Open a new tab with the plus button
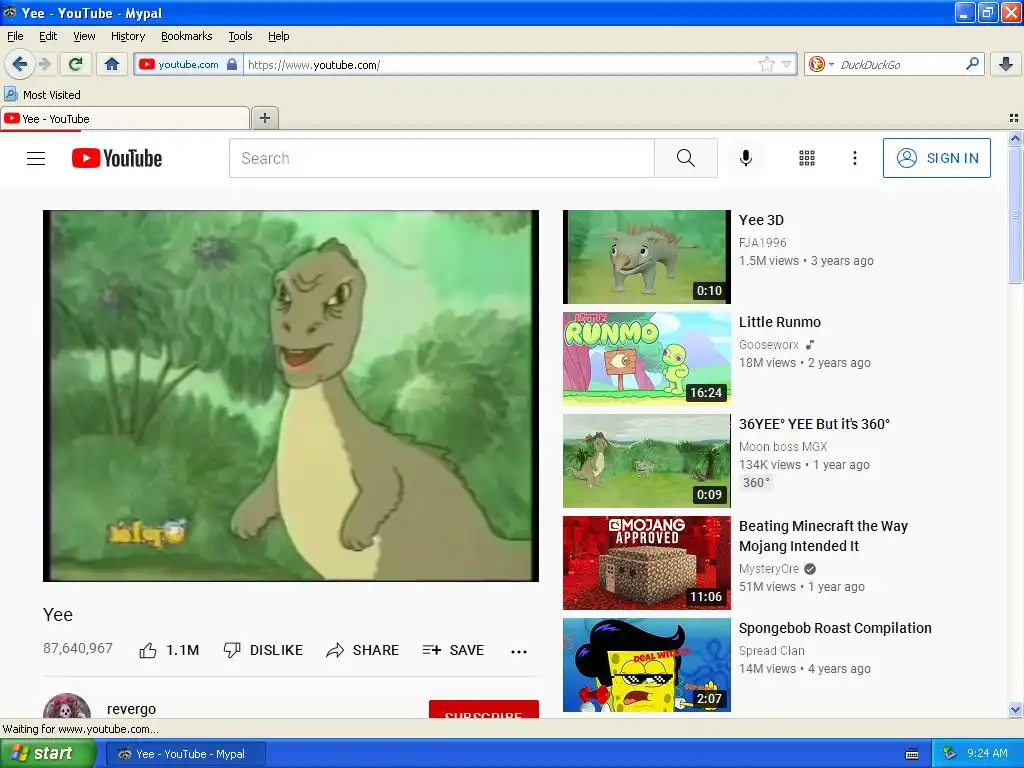The width and height of the screenshot is (1024, 768). tap(264, 118)
